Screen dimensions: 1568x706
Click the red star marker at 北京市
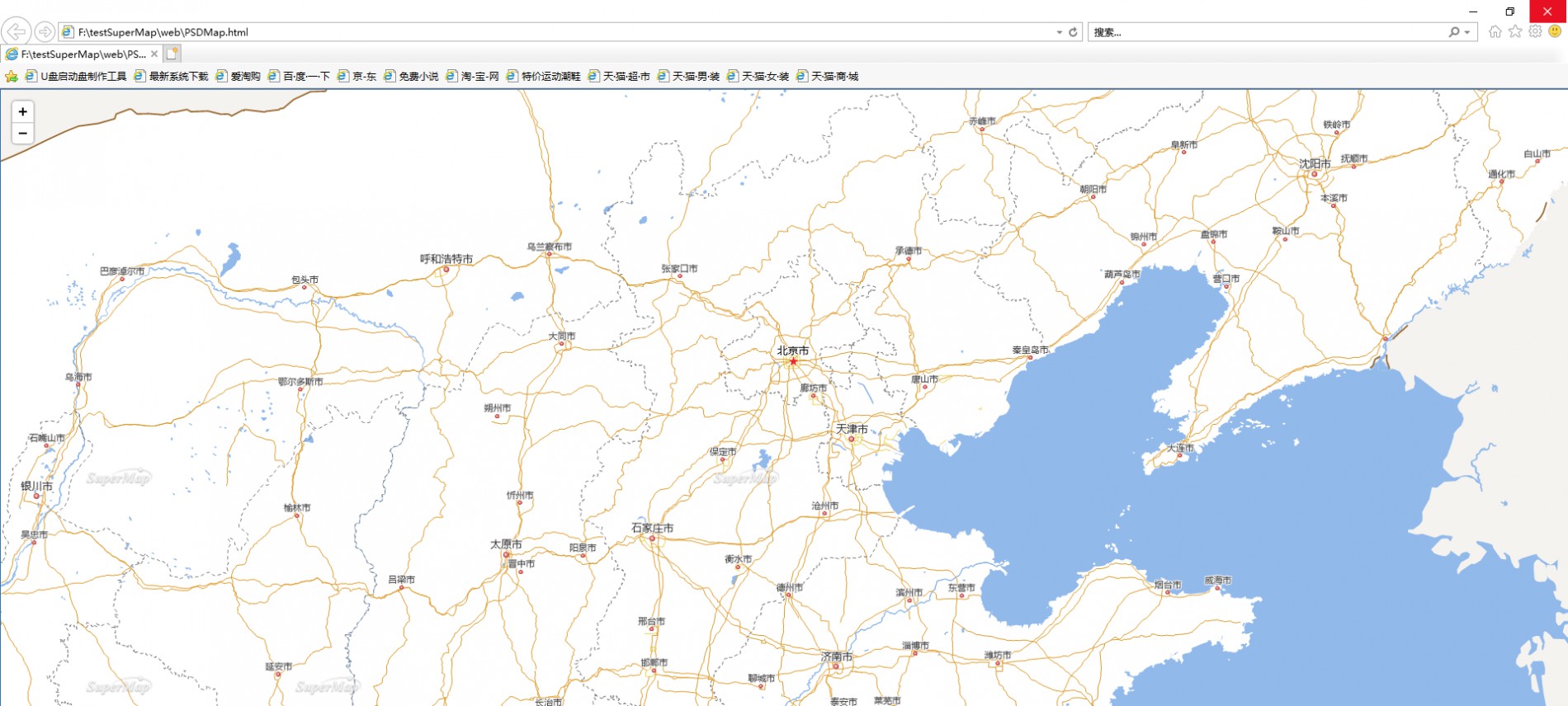793,361
